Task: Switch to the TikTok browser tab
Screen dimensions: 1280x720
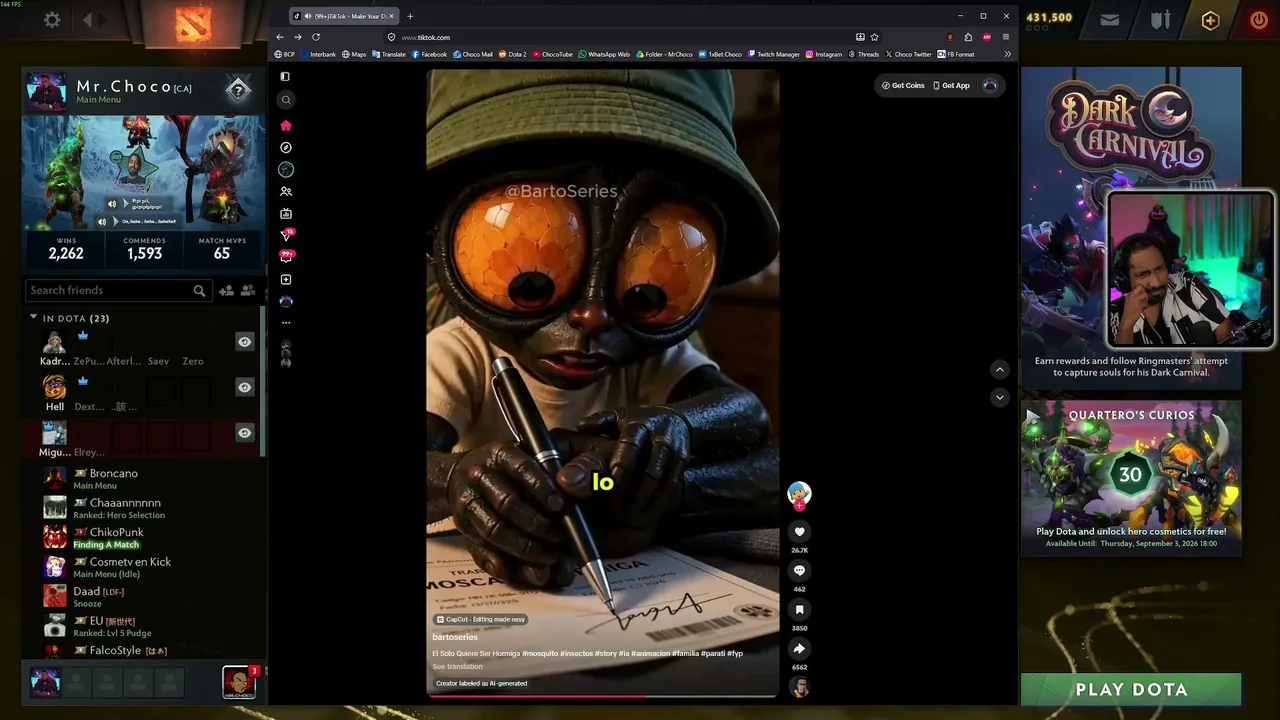Action: click(343, 16)
